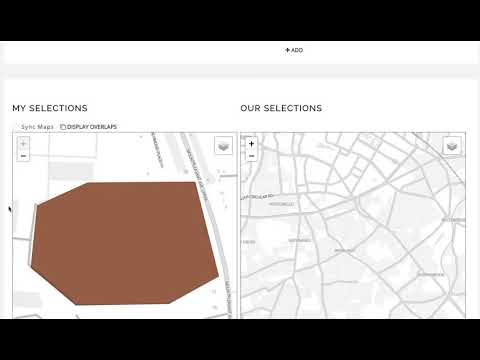The image size is (480, 360).
Task: Open layers control on Our Selections map
Action: pyautogui.click(x=452, y=146)
